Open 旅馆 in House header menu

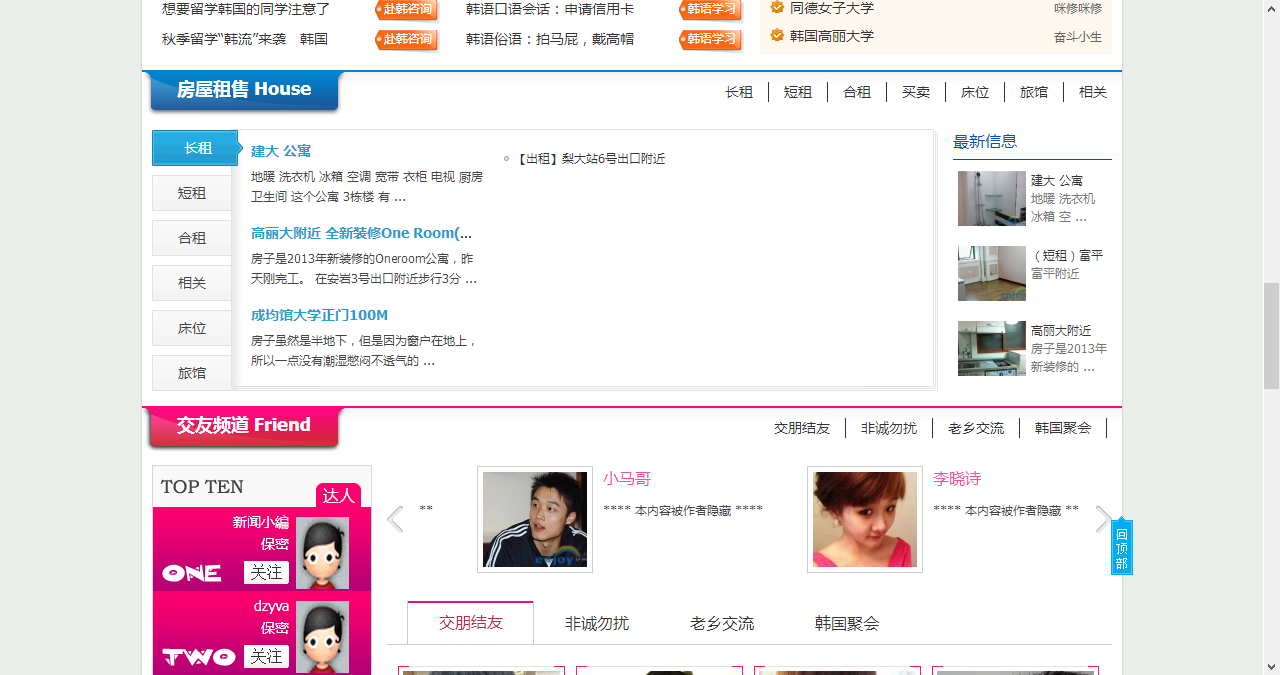[1034, 92]
